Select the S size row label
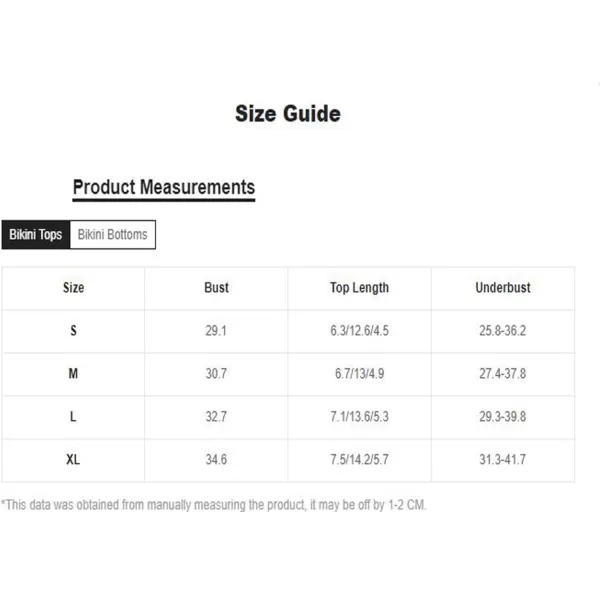The width and height of the screenshot is (600, 600). [73, 331]
